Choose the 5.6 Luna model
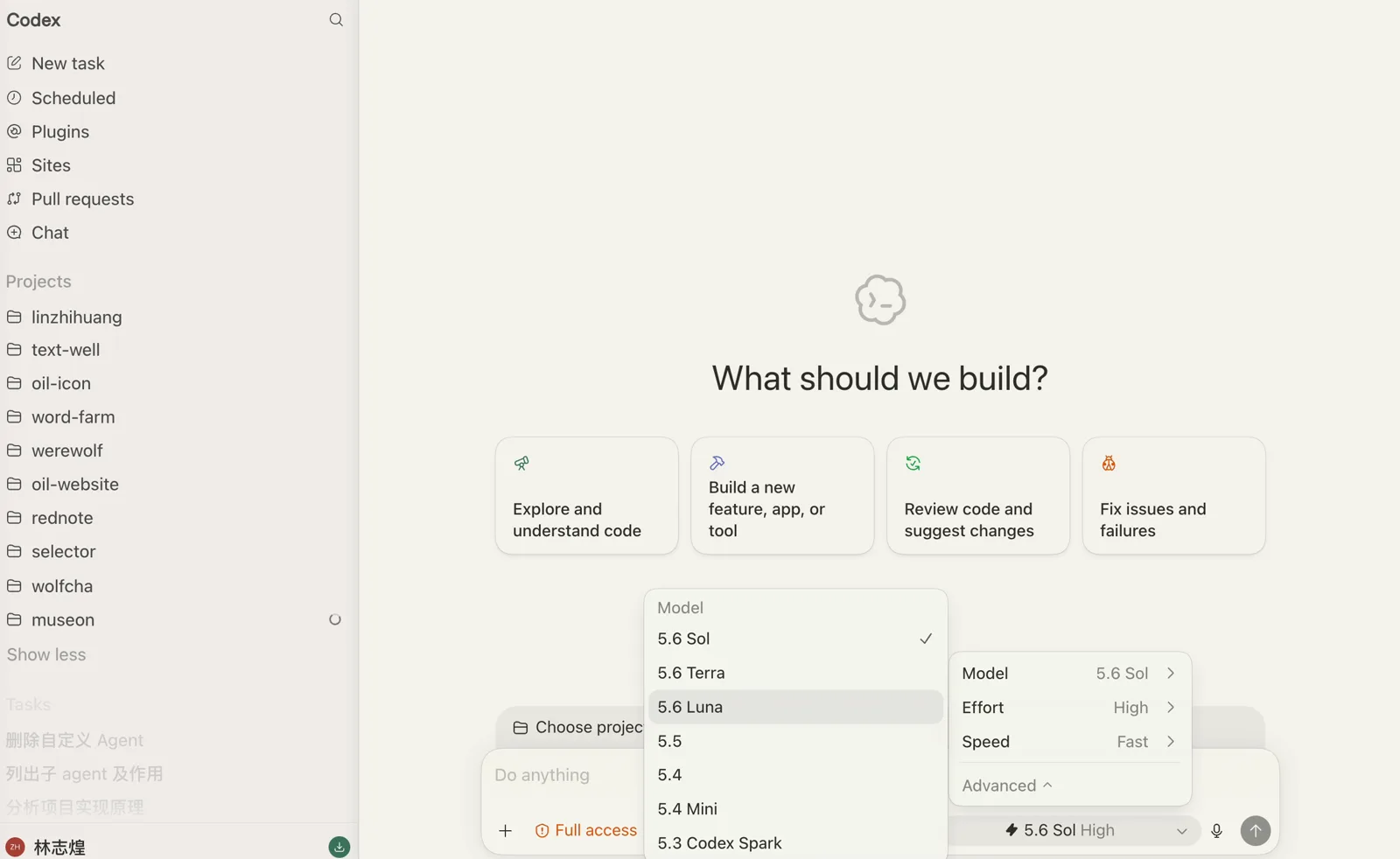This screenshot has width=1400, height=859. point(795,707)
